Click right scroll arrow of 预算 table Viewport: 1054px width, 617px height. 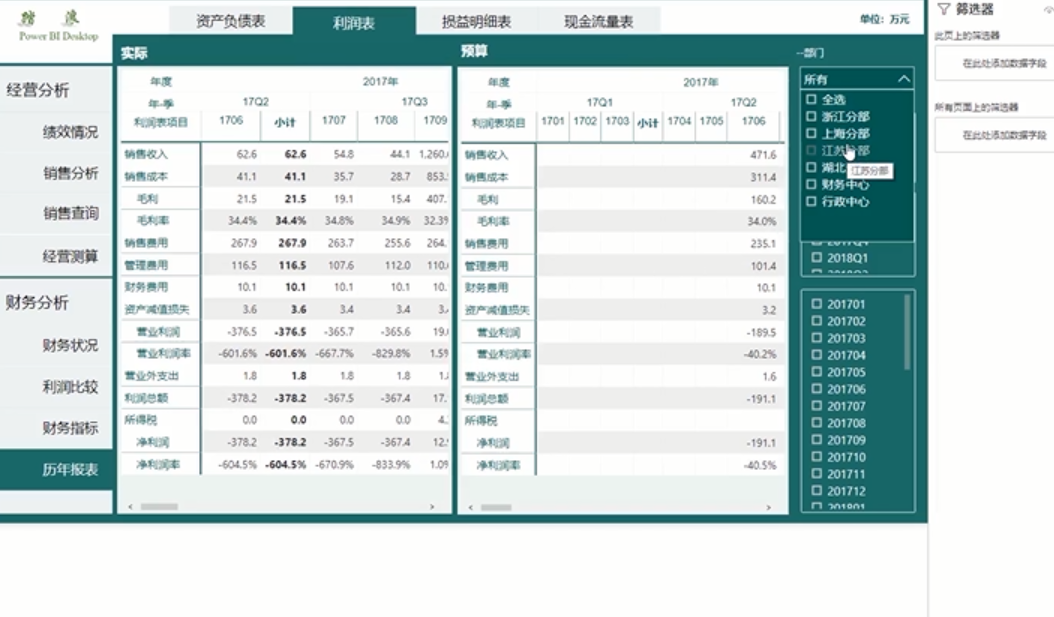point(772,507)
